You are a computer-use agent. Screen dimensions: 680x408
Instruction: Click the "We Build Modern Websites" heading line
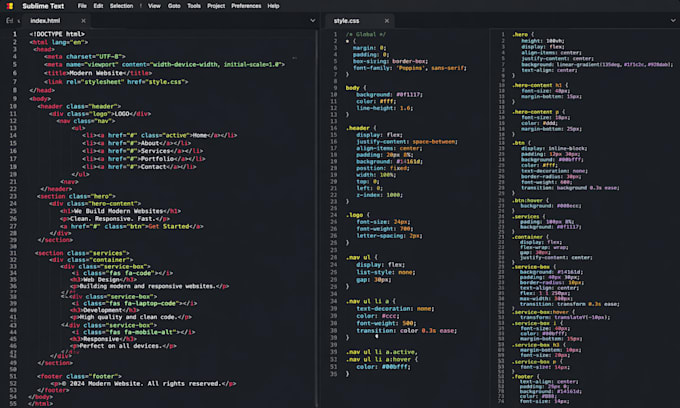pos(121,211)
